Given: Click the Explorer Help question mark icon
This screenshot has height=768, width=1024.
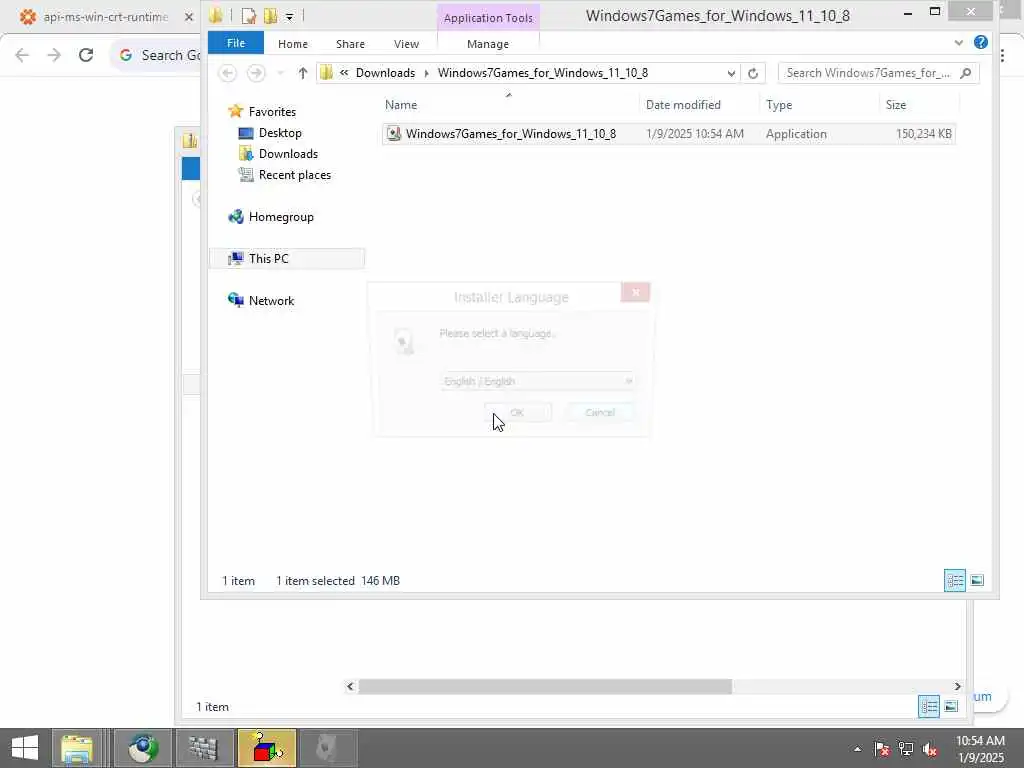Looking at the screenshot, I should point(980,42).
